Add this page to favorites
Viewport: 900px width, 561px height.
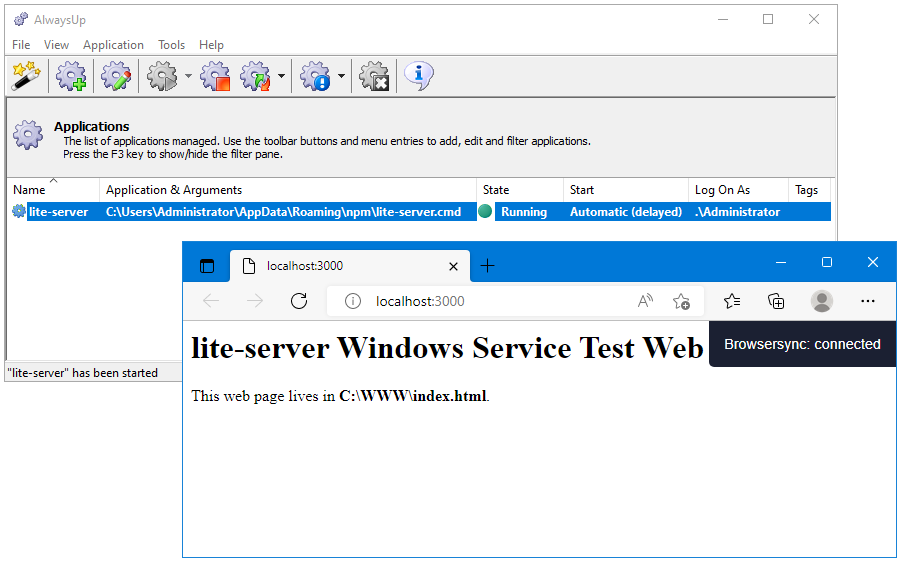pos(681,301)
